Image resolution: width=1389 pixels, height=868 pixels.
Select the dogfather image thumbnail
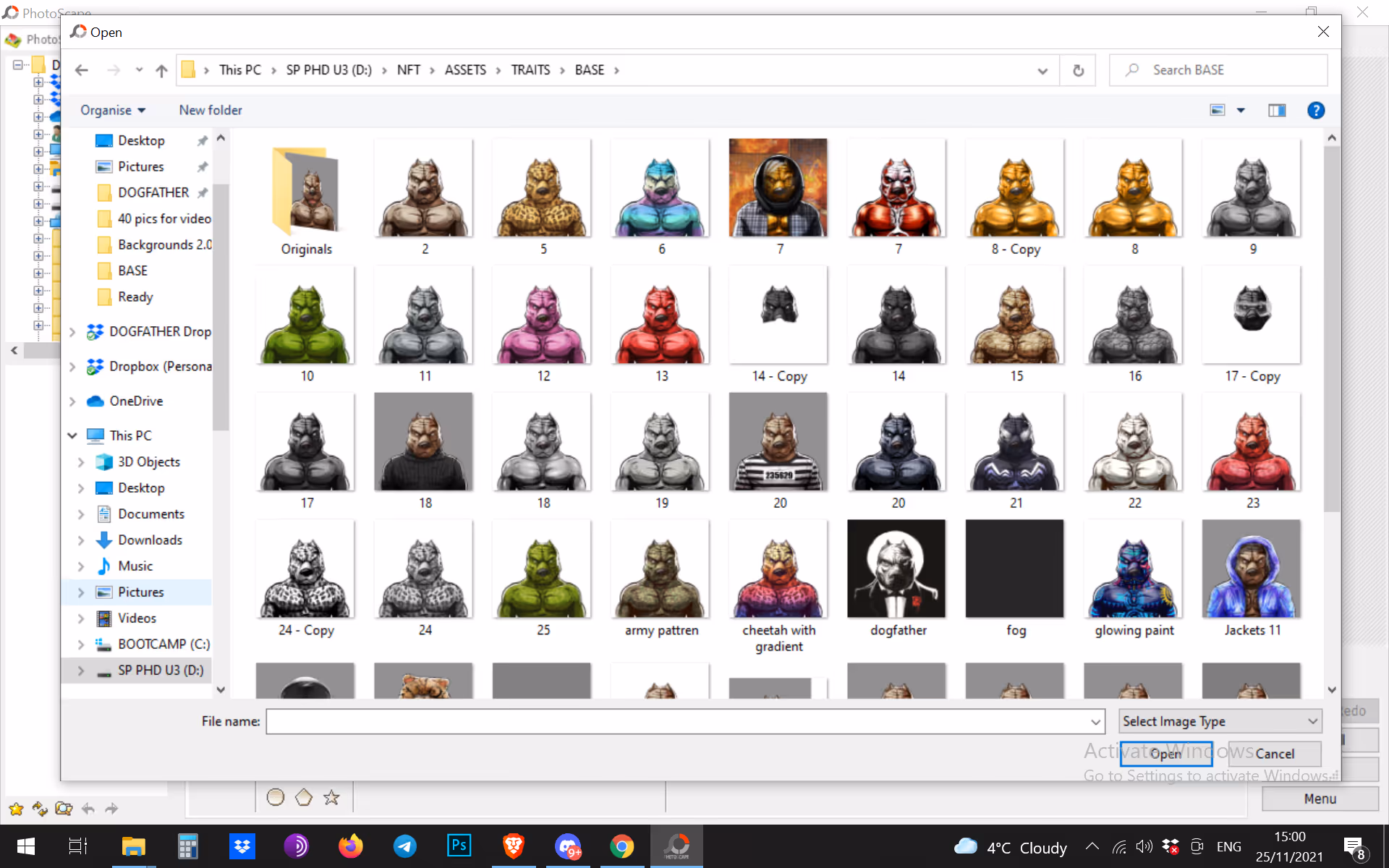point(897,568)
